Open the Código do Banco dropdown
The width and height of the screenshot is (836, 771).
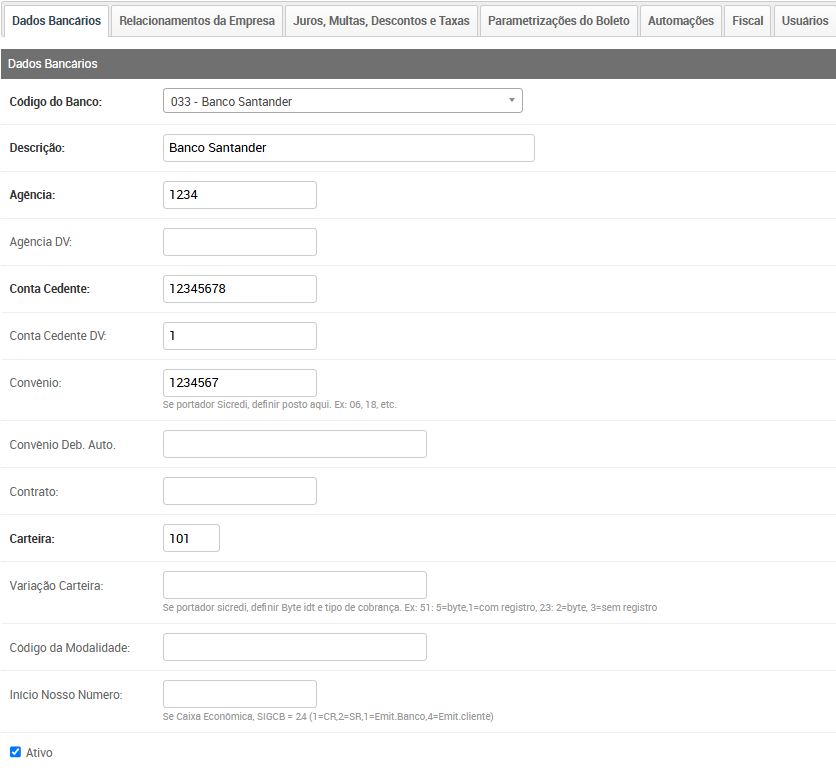click(342, 101)
